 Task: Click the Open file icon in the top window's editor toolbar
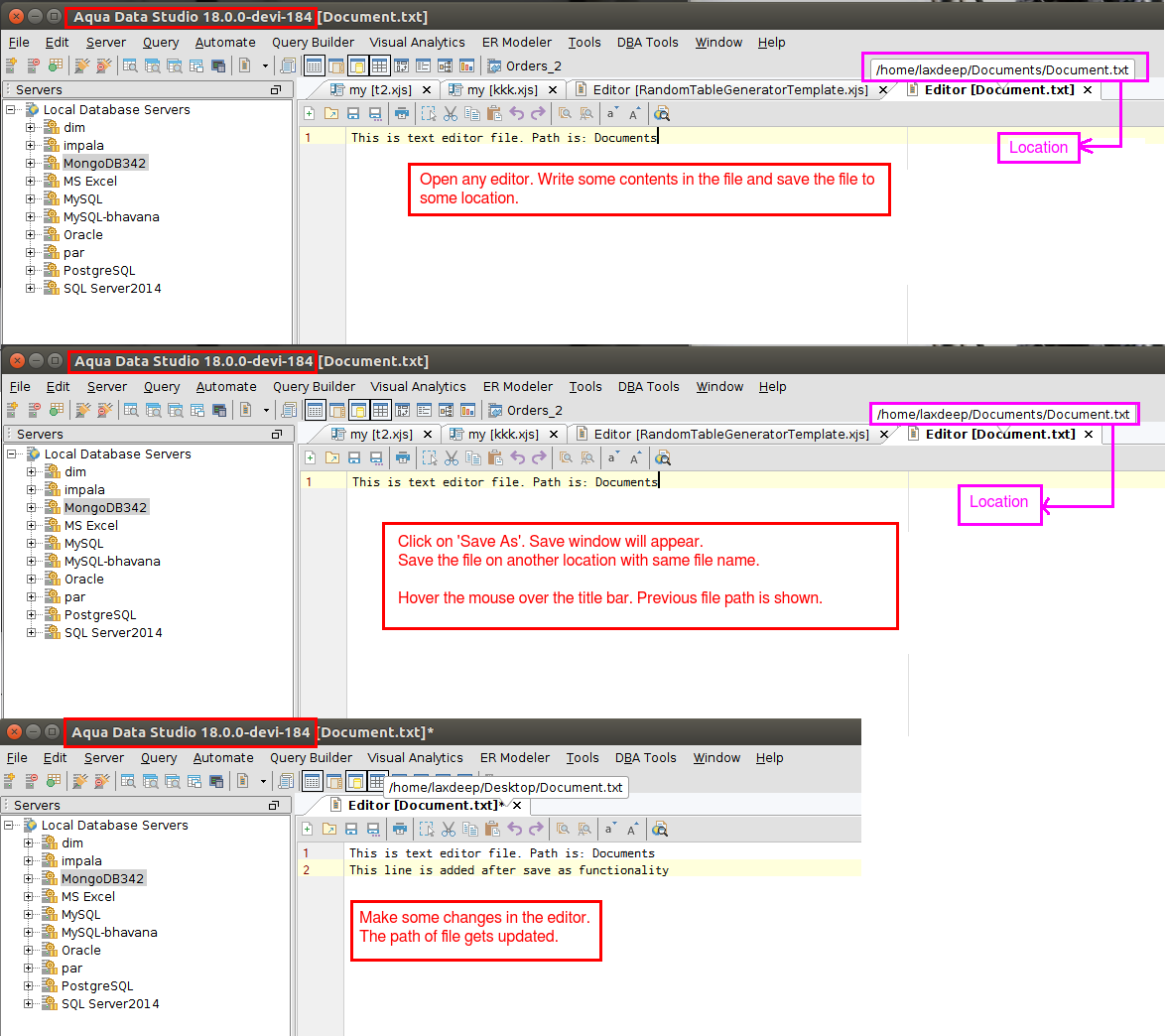[x=331, y=114]
